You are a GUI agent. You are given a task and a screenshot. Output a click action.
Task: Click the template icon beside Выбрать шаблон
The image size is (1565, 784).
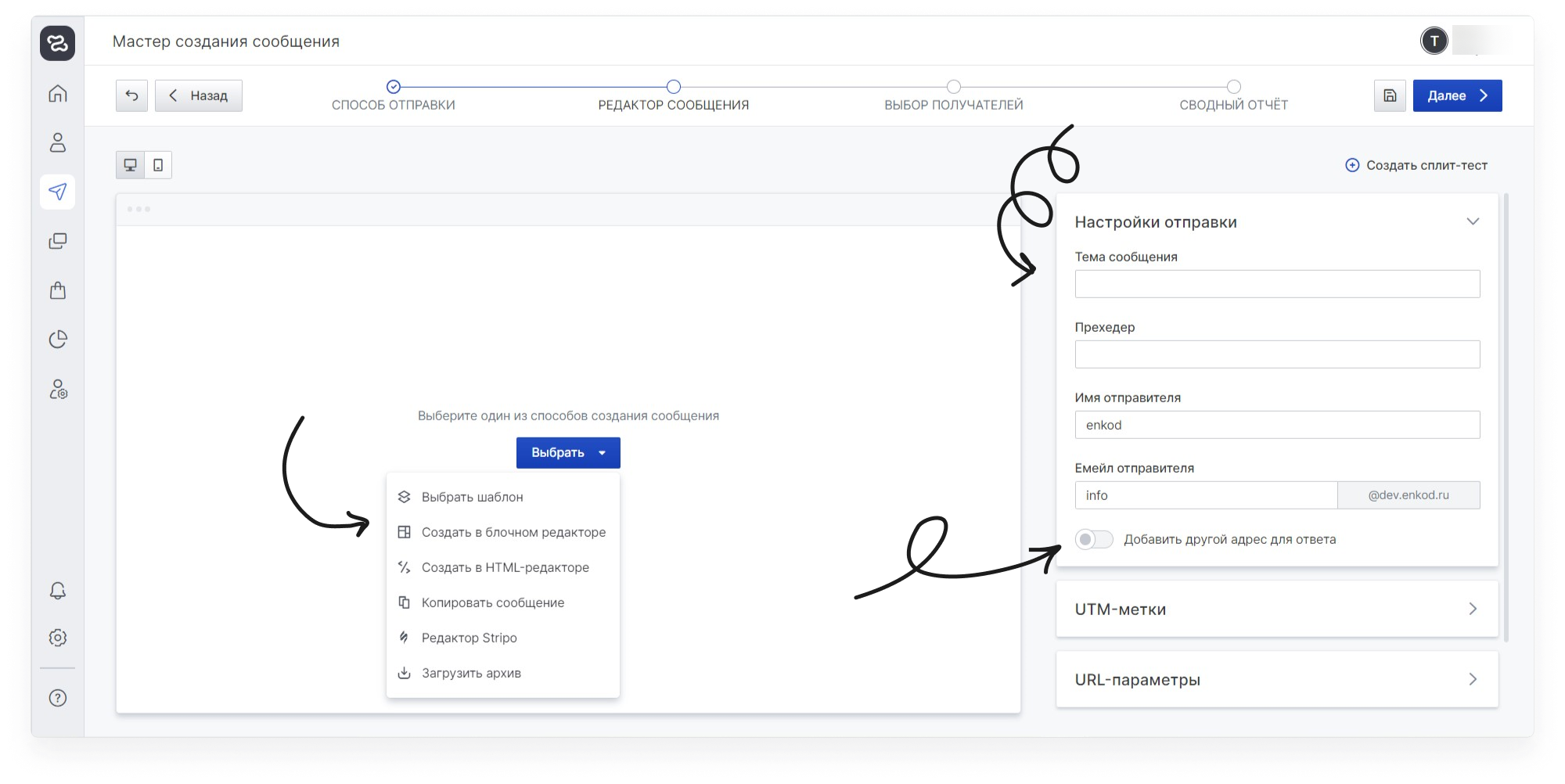(404, 497)
